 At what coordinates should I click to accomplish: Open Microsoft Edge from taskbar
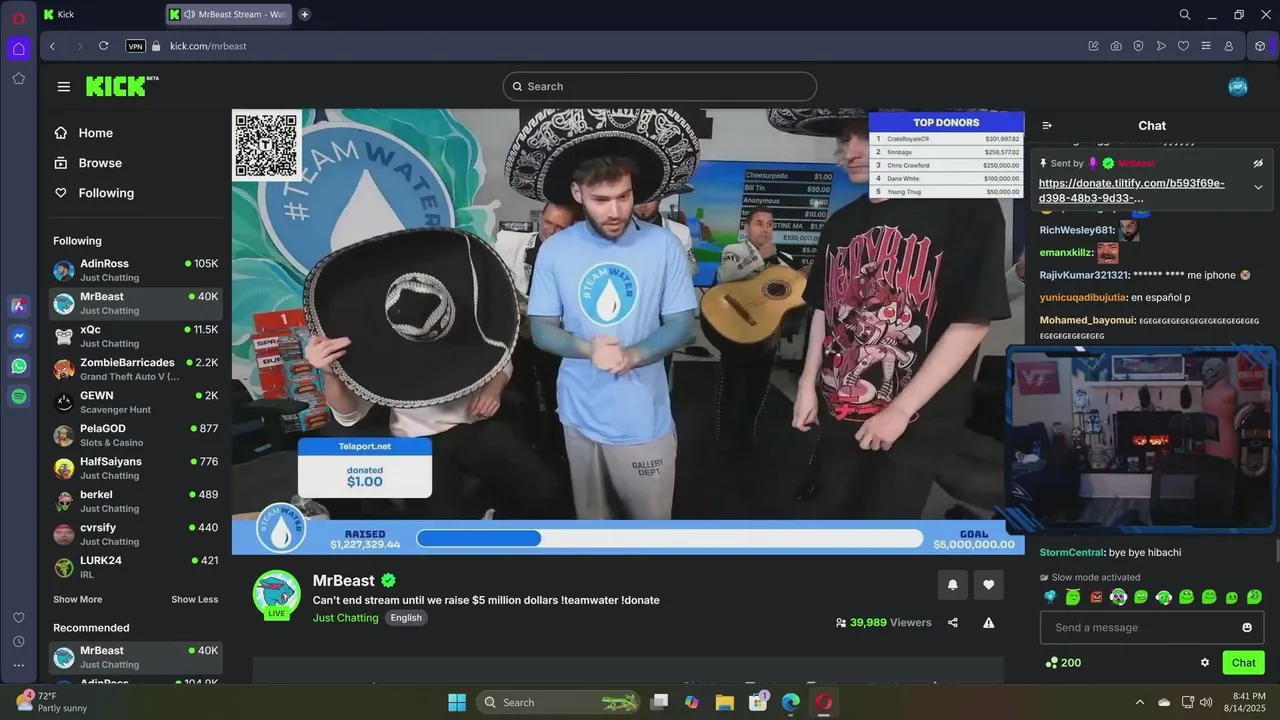791,702
